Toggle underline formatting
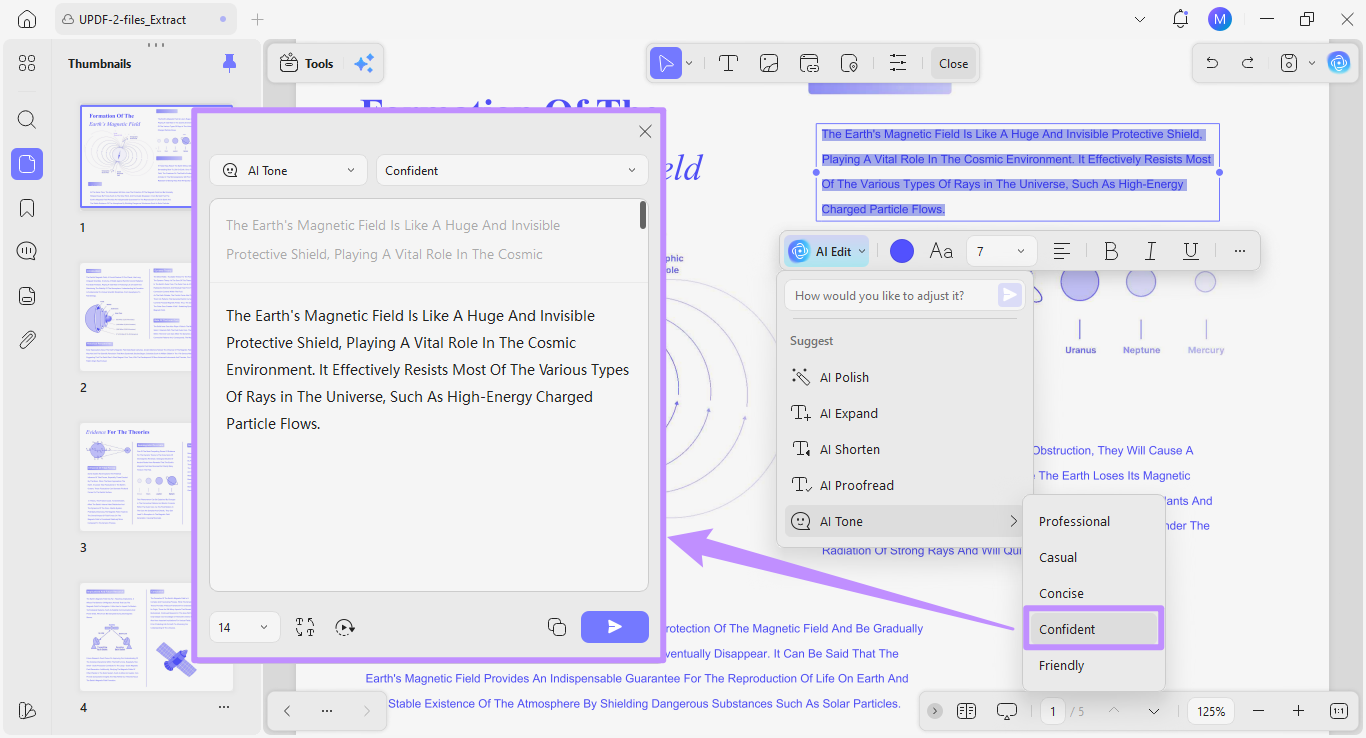1366x738 pixels. pos(1191,251)
